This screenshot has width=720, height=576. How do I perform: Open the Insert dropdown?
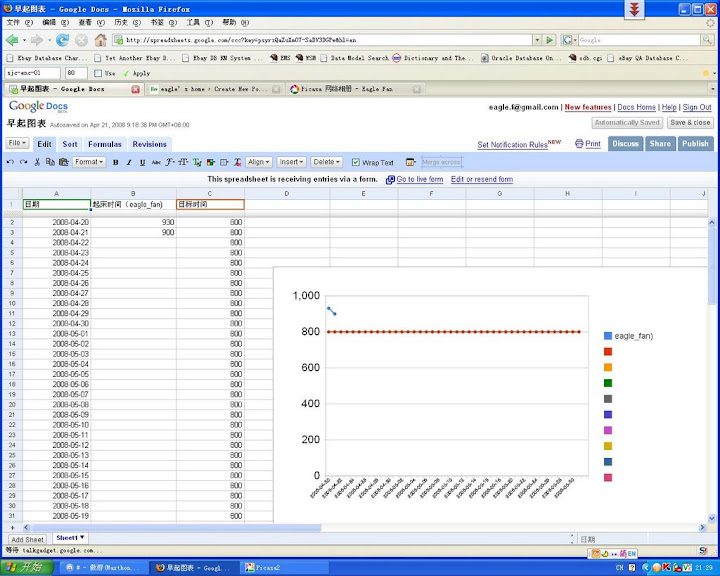point(292,162)
